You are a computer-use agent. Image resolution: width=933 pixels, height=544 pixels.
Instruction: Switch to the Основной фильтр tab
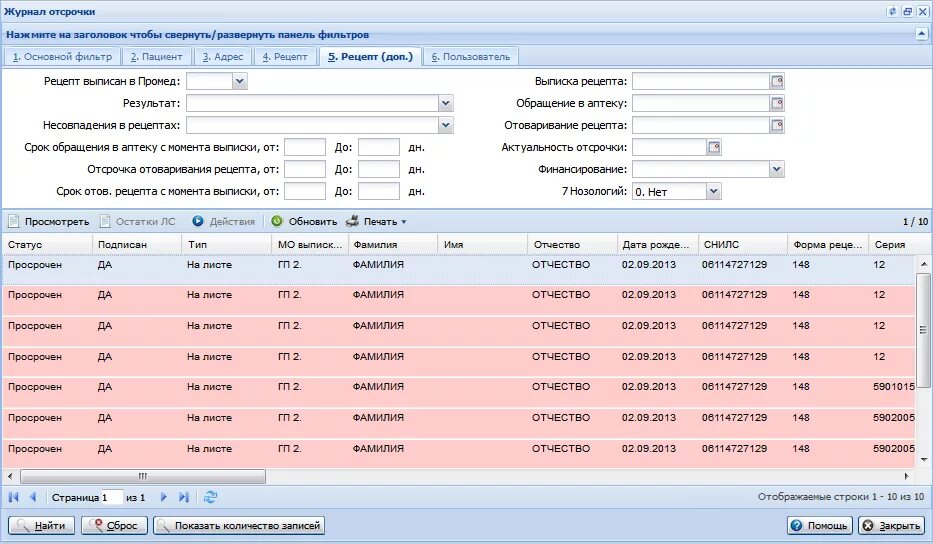[62, 57]
